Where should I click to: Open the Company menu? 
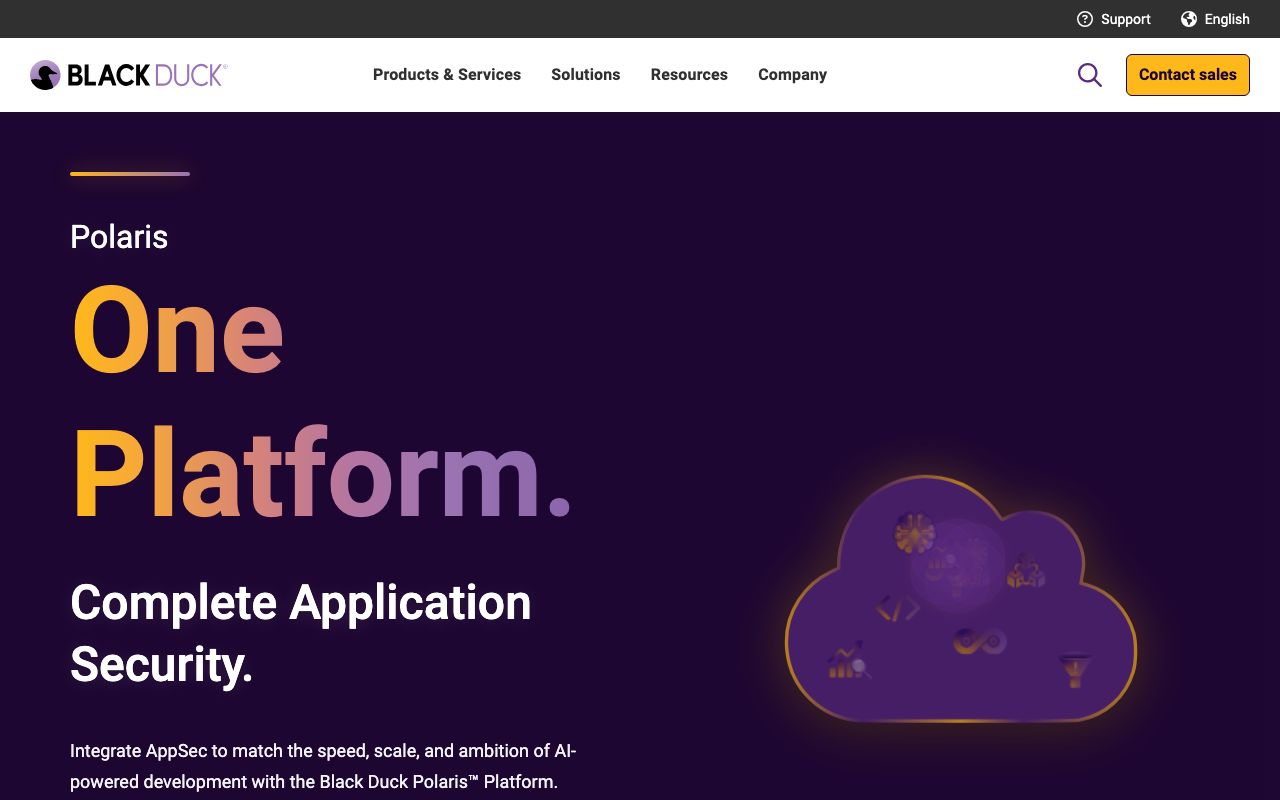(x=792, y=75)
